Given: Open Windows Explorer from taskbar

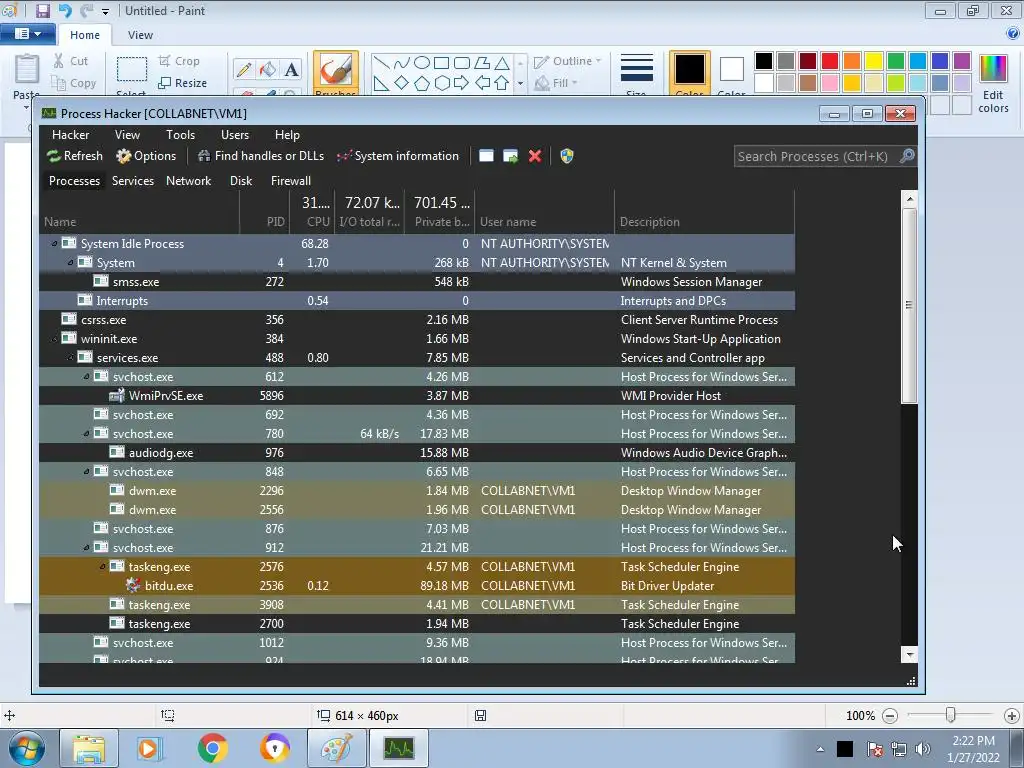Looking at the screenshot, I should click(89, 748).
